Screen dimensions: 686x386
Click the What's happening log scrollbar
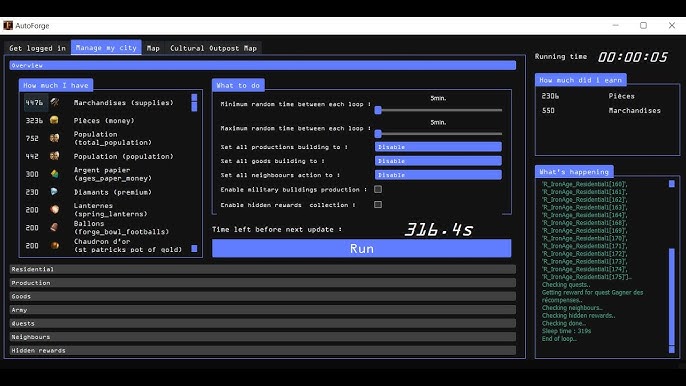672,267
